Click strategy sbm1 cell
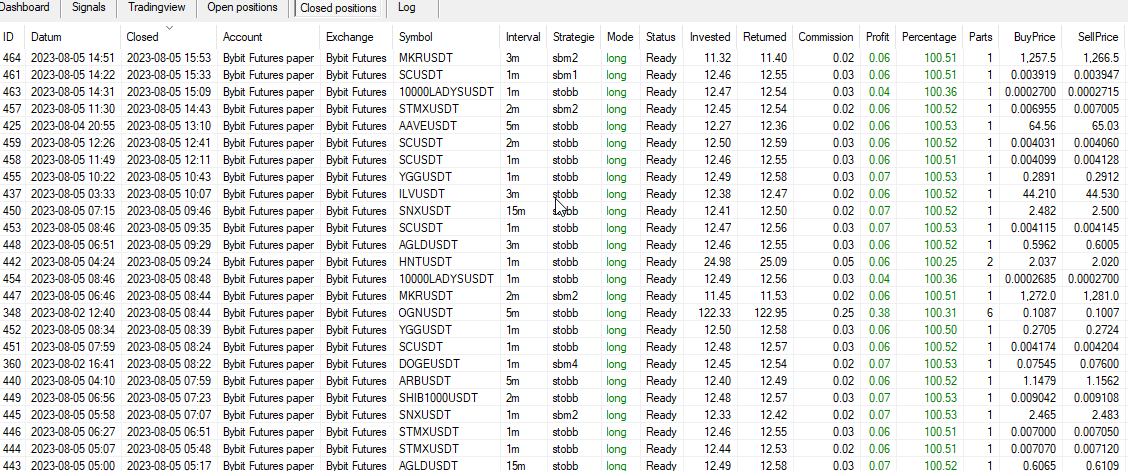 [565, 75]
